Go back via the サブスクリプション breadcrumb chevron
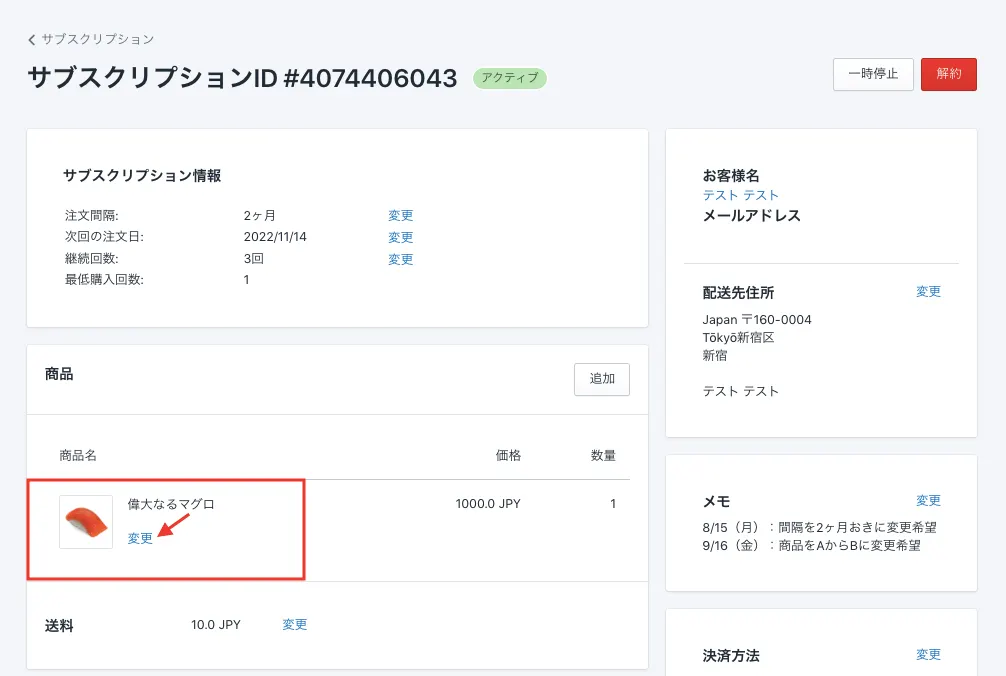This screenshot has width=1006, height=676. click(31, 40)
